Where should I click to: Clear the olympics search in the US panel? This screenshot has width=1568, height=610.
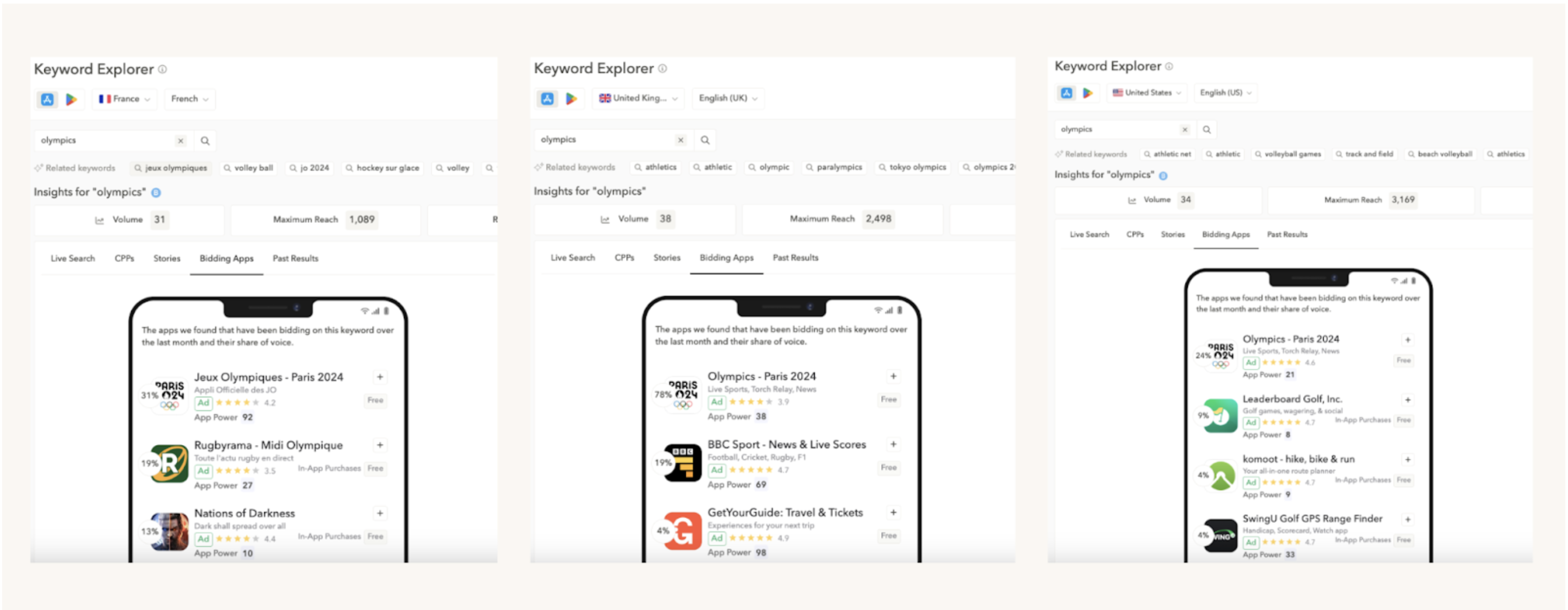(x=1184, y=130)
